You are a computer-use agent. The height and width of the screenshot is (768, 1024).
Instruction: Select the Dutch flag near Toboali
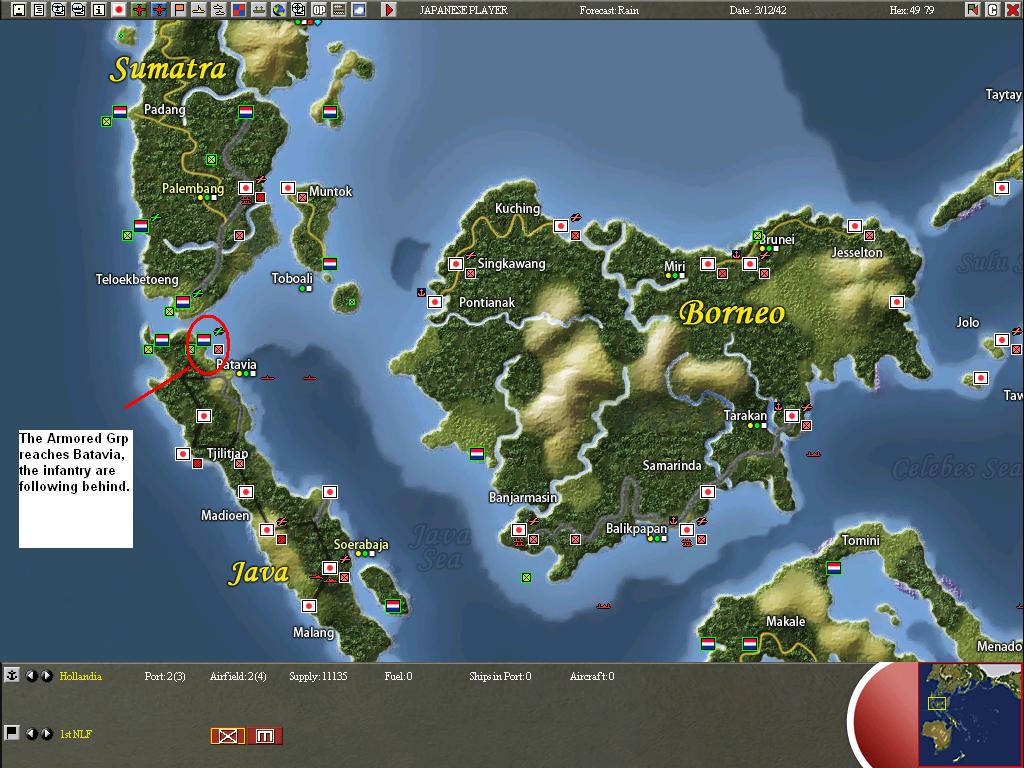coord(330,264)
